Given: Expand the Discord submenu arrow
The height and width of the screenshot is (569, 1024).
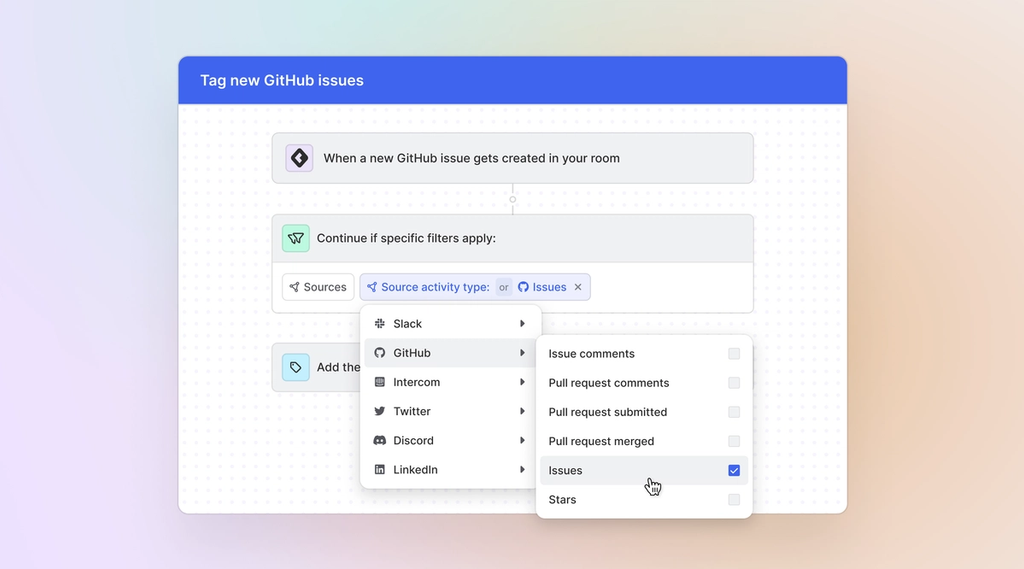Looking at the screenshot, I should 522,440.
